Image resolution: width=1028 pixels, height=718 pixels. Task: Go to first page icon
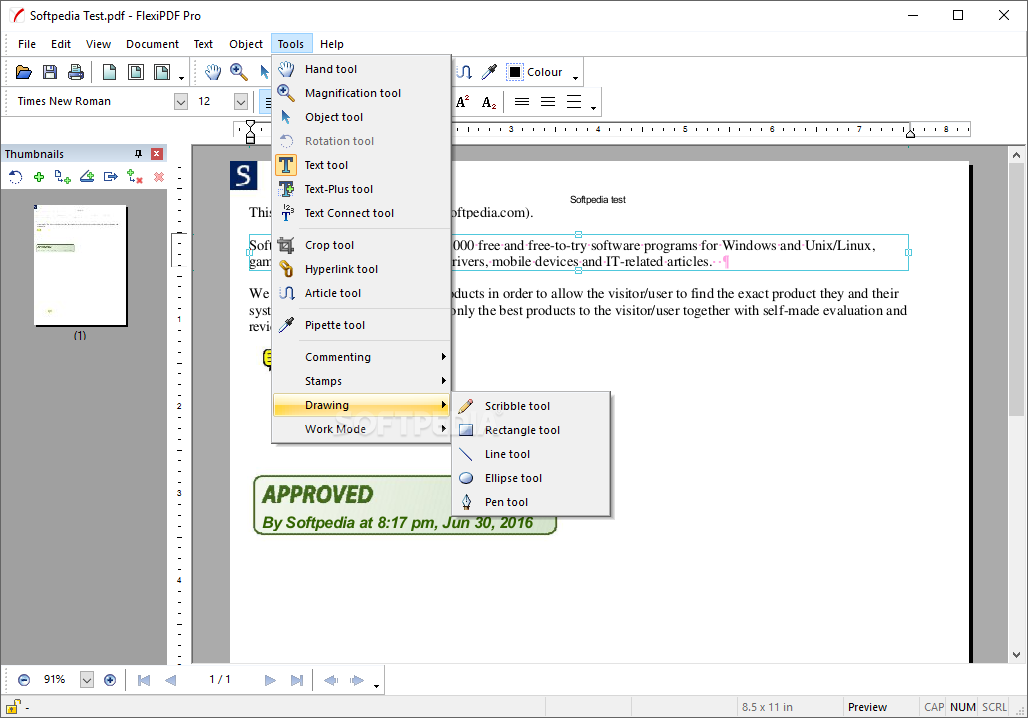pyautogui.click(x=144, y=680)
